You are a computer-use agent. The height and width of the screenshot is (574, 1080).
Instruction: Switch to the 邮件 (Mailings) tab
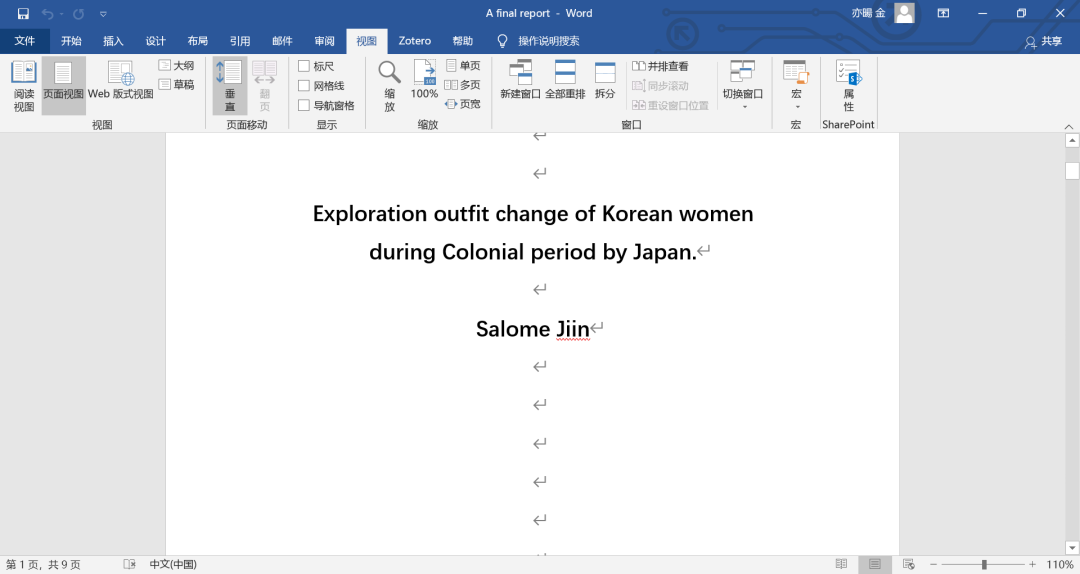282,41
